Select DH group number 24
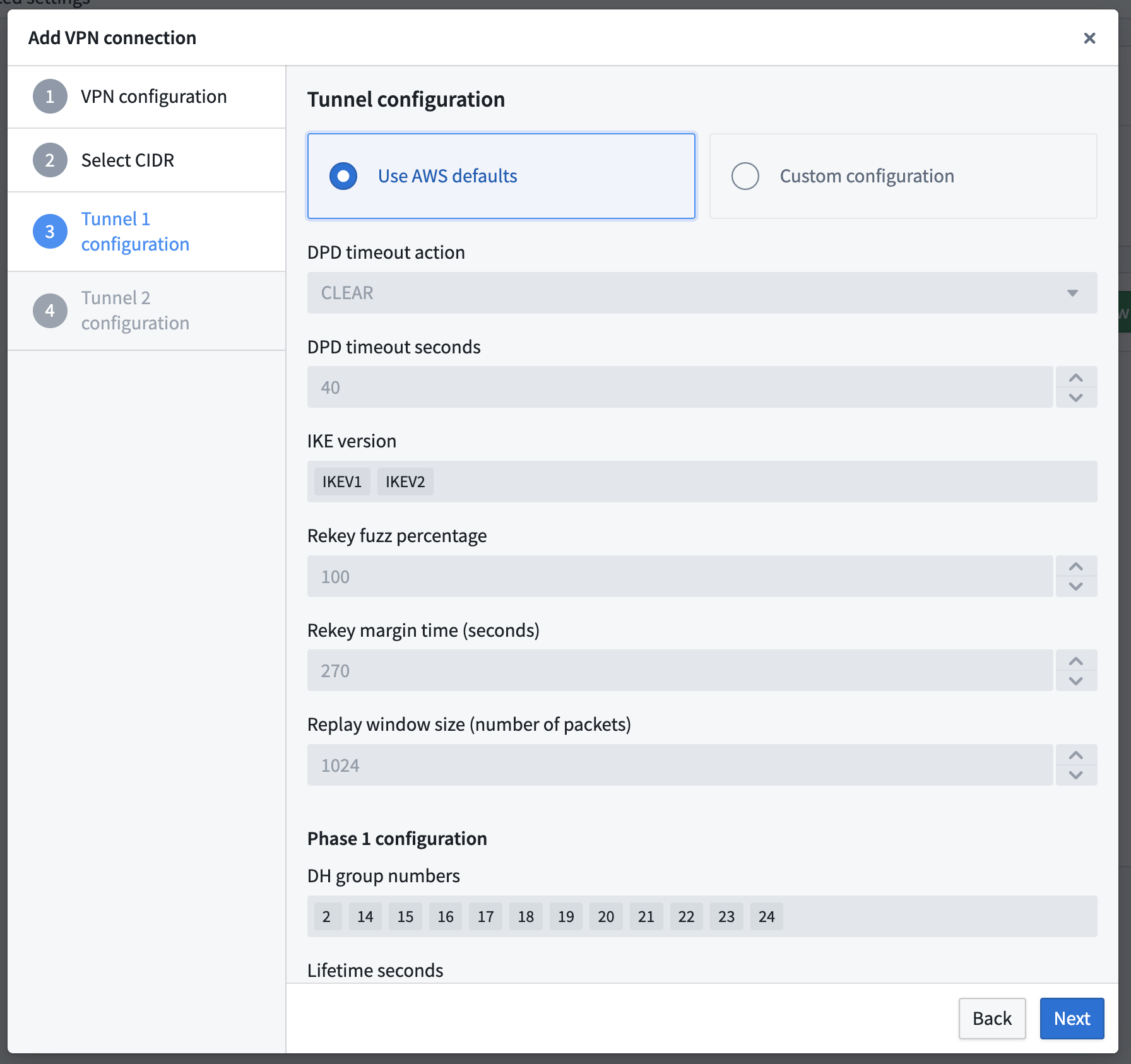Screen dimensions: 1131x1064 [766, 916]
